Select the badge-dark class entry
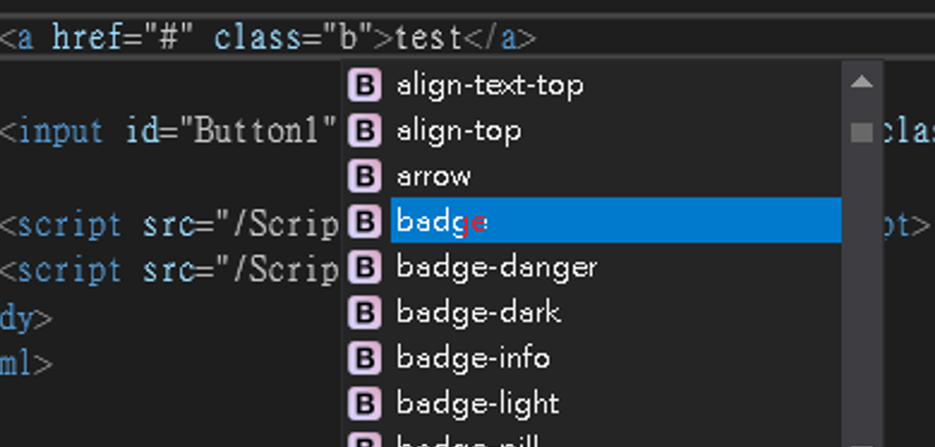This screenshot has height=447, width=935. tap(616, 312)
